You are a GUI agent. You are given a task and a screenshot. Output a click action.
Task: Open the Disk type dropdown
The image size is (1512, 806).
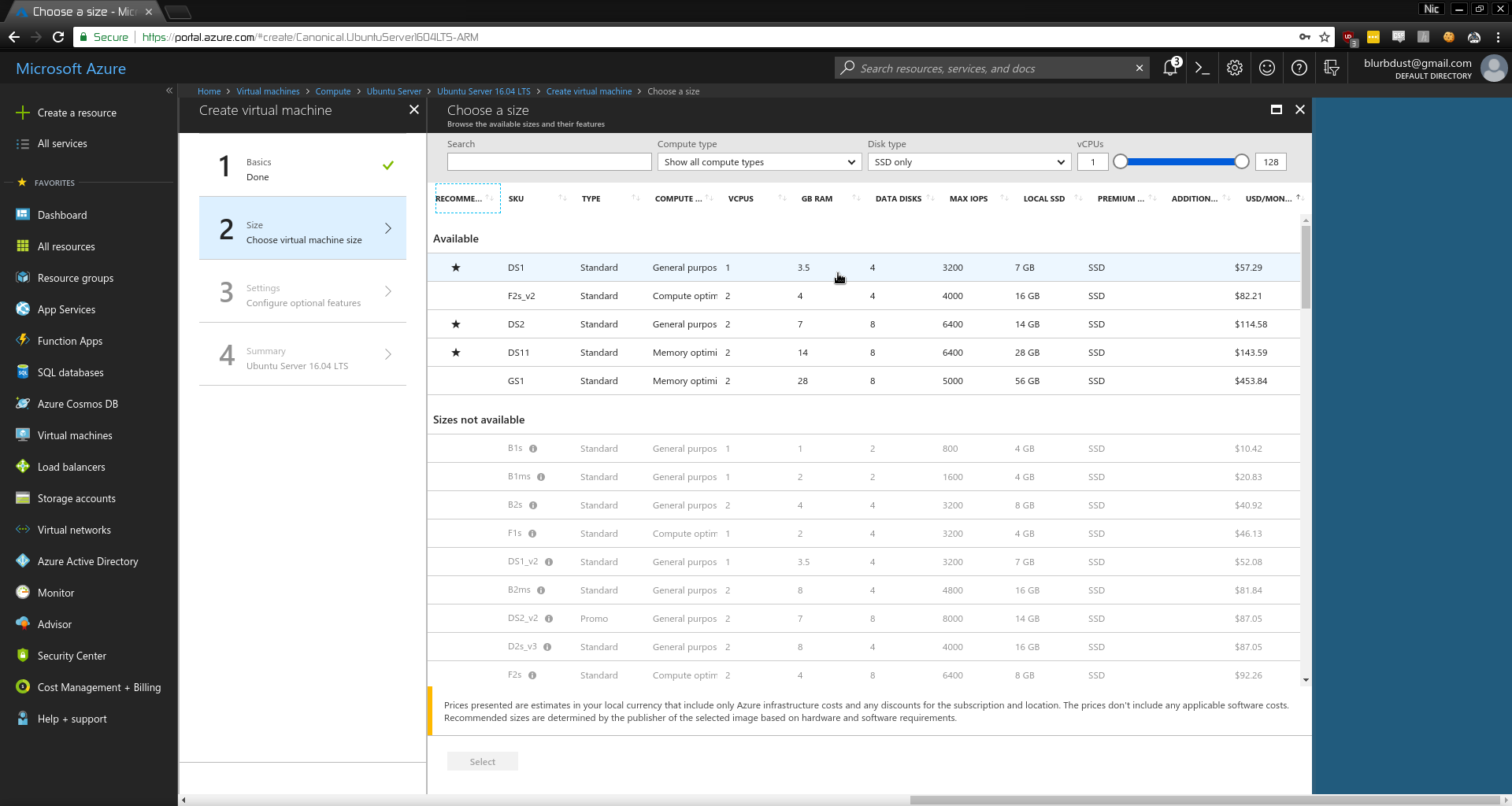click(x=969, y=162)
